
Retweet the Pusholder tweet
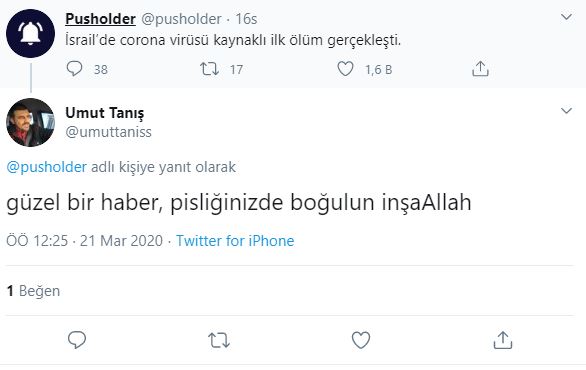209,69
